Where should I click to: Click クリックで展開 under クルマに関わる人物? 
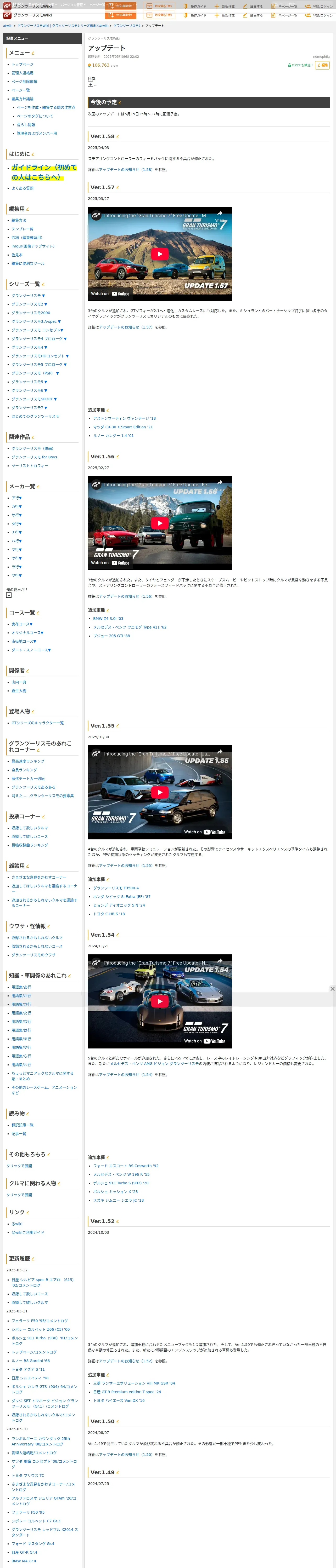pos(19,1195)
